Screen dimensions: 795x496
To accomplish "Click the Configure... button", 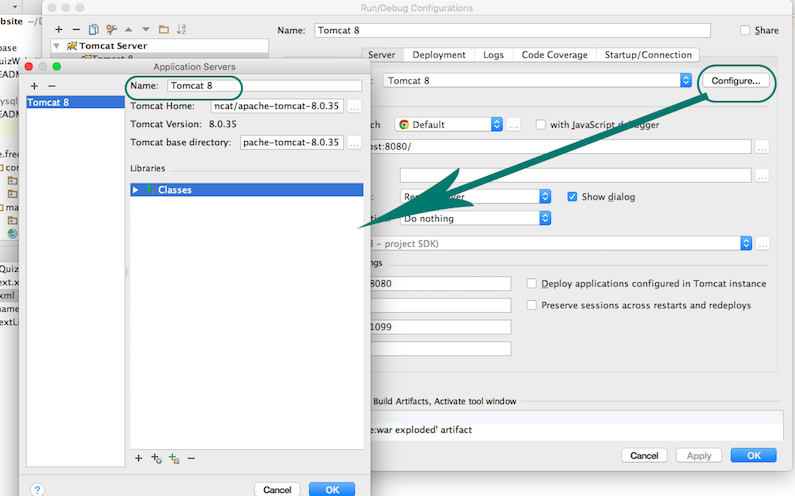I will pos(736,81).
